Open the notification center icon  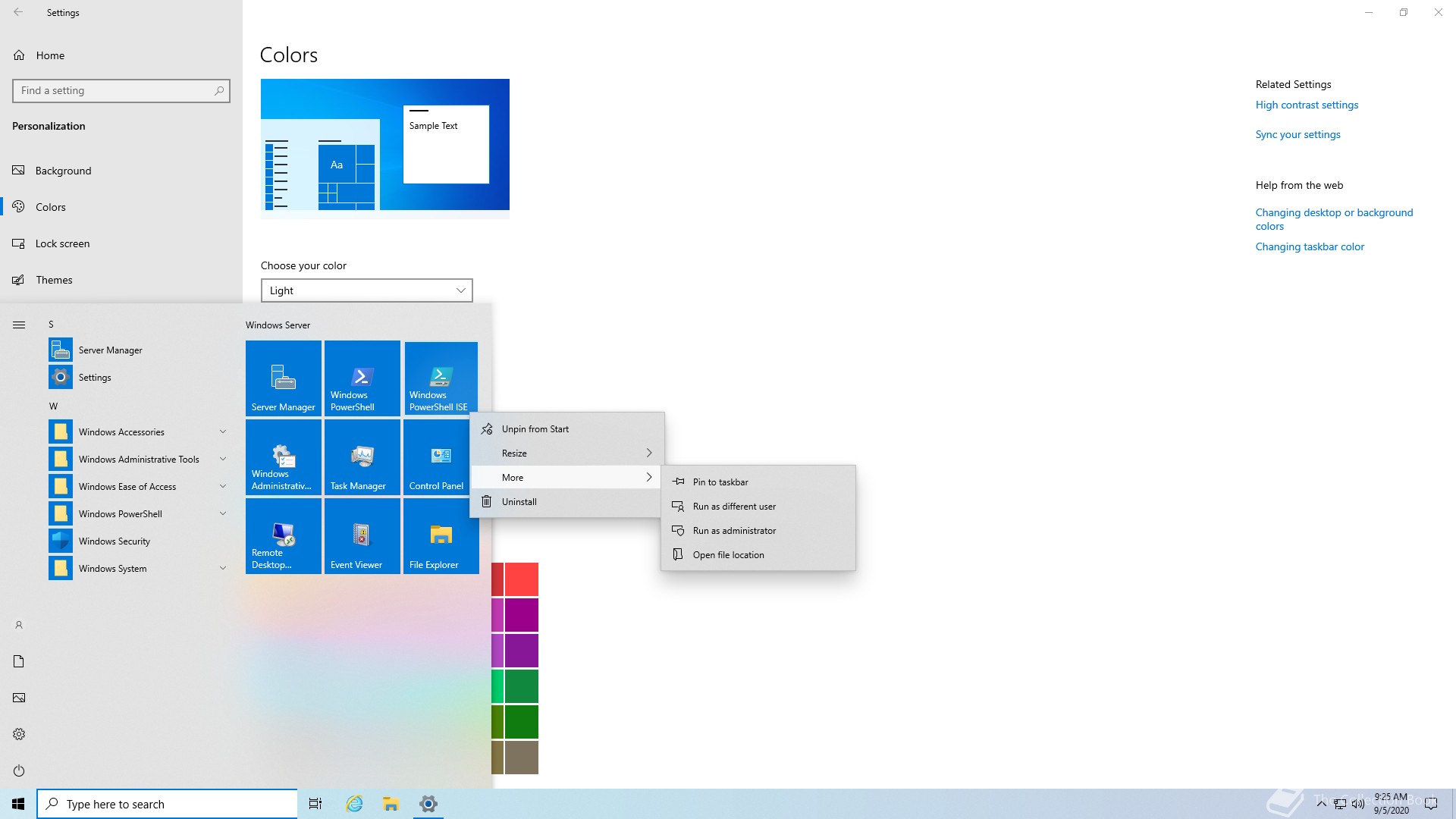pos(1431,804)
